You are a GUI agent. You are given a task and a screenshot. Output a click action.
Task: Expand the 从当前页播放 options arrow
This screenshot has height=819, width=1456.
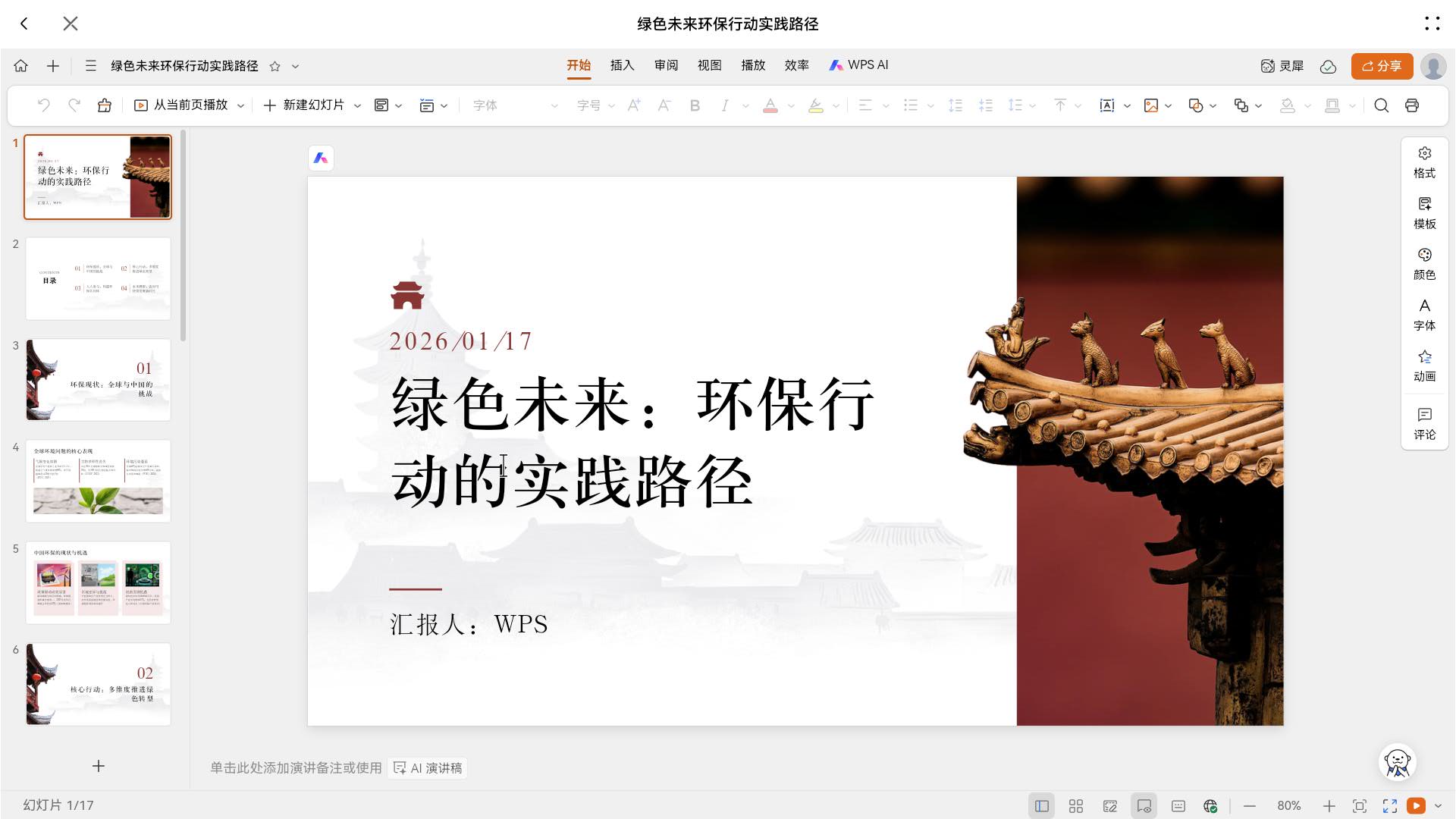[240, 106]
